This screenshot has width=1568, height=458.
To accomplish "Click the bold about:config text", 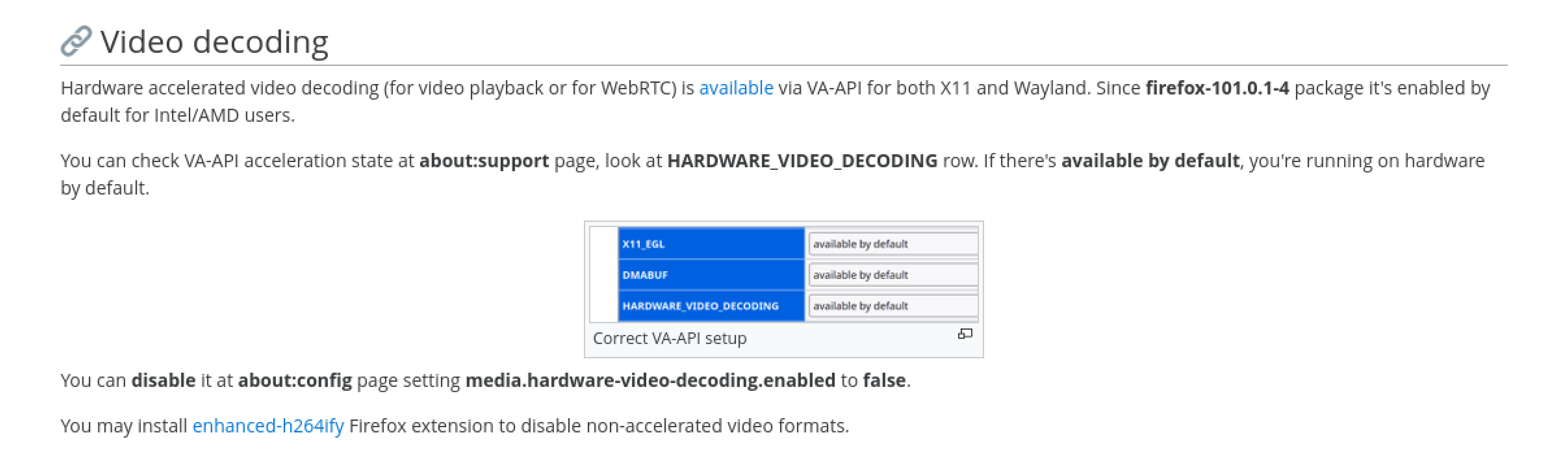I will (295, 380).
